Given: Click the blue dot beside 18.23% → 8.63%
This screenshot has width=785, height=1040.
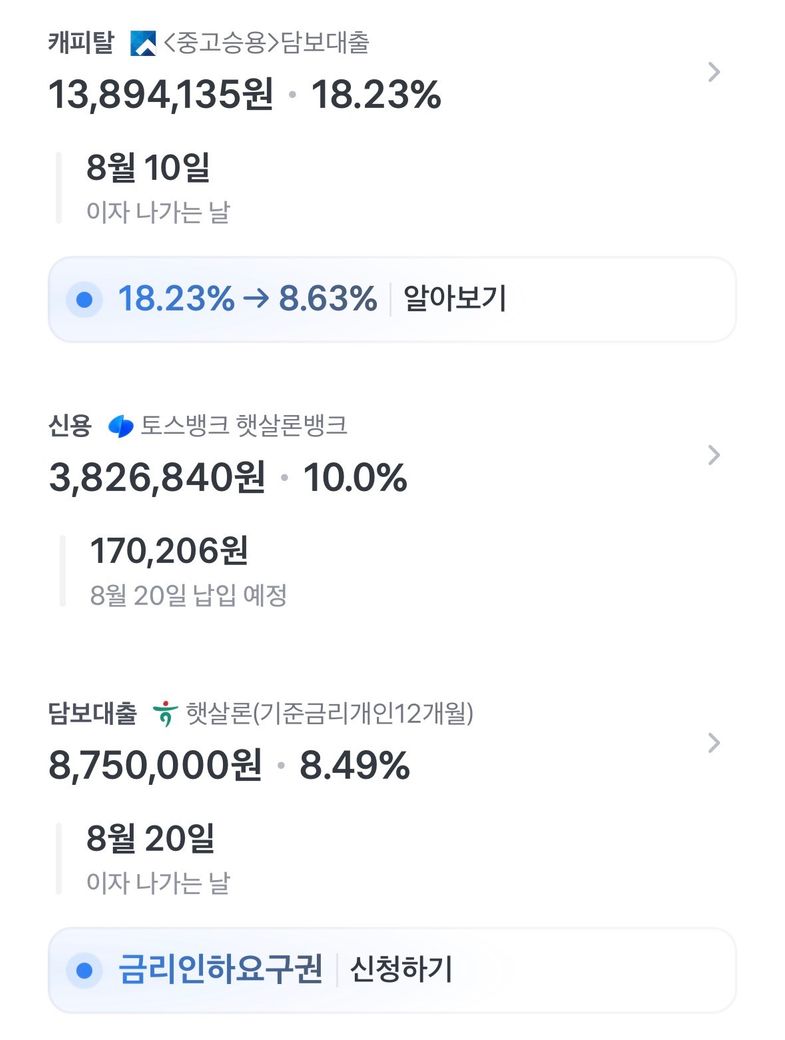Looking at the screenshot, I should (x=84, y=300).
